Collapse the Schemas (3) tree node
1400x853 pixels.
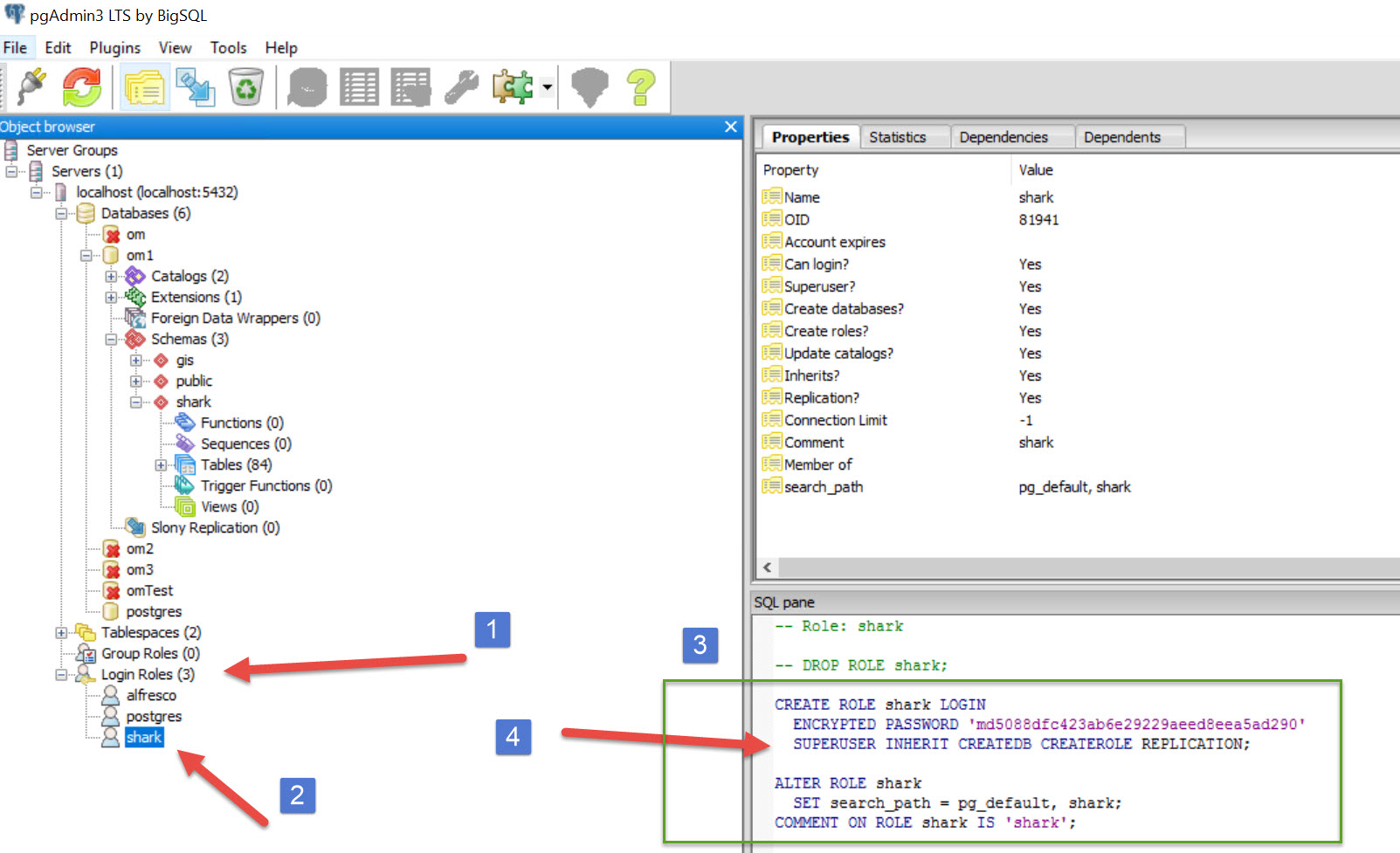111,340
